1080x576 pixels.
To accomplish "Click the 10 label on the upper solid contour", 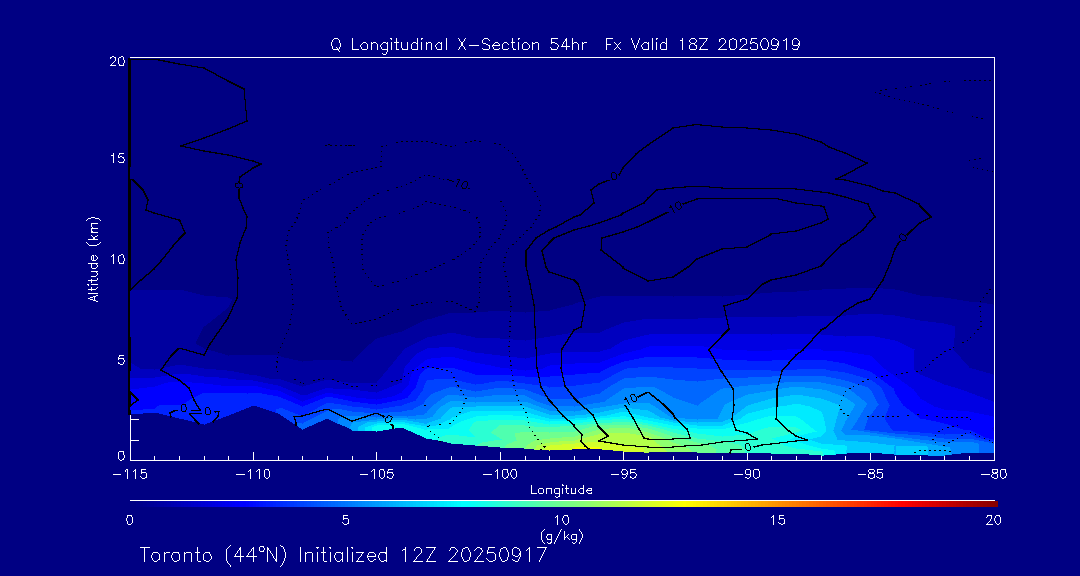I will [676, 206].
